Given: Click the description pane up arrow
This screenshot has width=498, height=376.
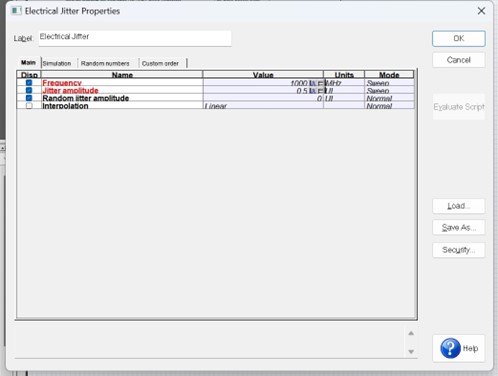Looking at the screenshot, I should click(x=411, y=333).
